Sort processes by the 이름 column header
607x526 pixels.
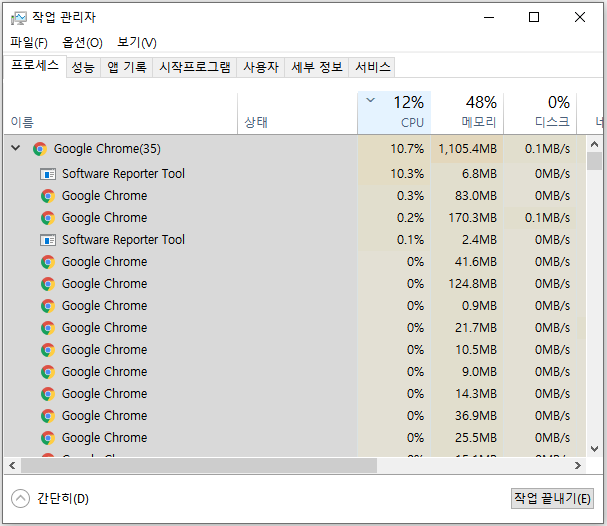tap(120, 113)
